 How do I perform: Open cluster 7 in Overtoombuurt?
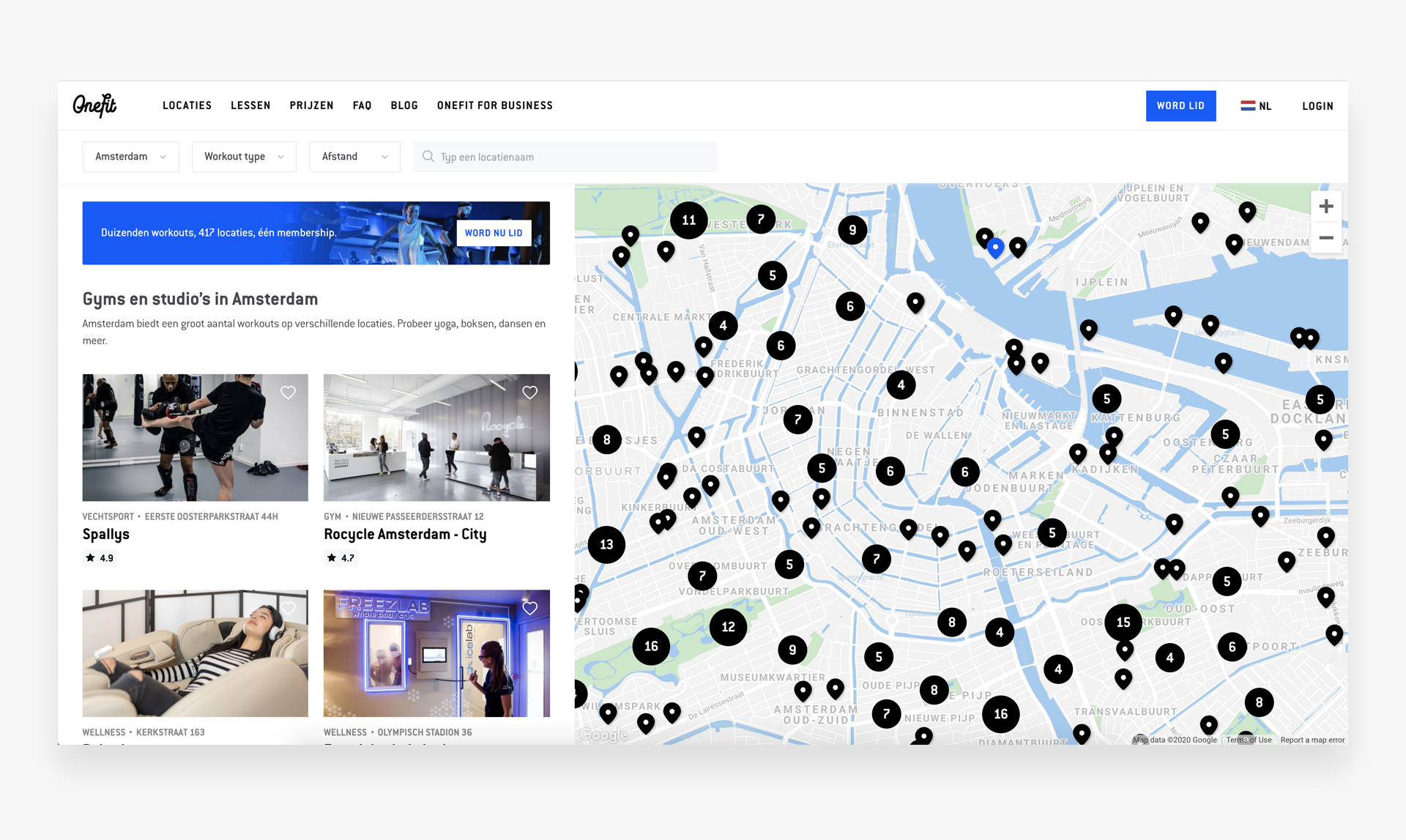pyautogui.click(x=702, y=576)
